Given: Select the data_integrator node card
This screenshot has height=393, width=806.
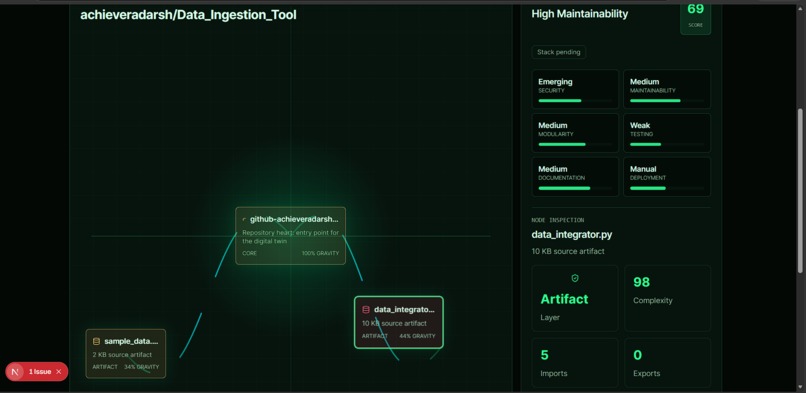Looking at the screenshot, I should 399,322.
